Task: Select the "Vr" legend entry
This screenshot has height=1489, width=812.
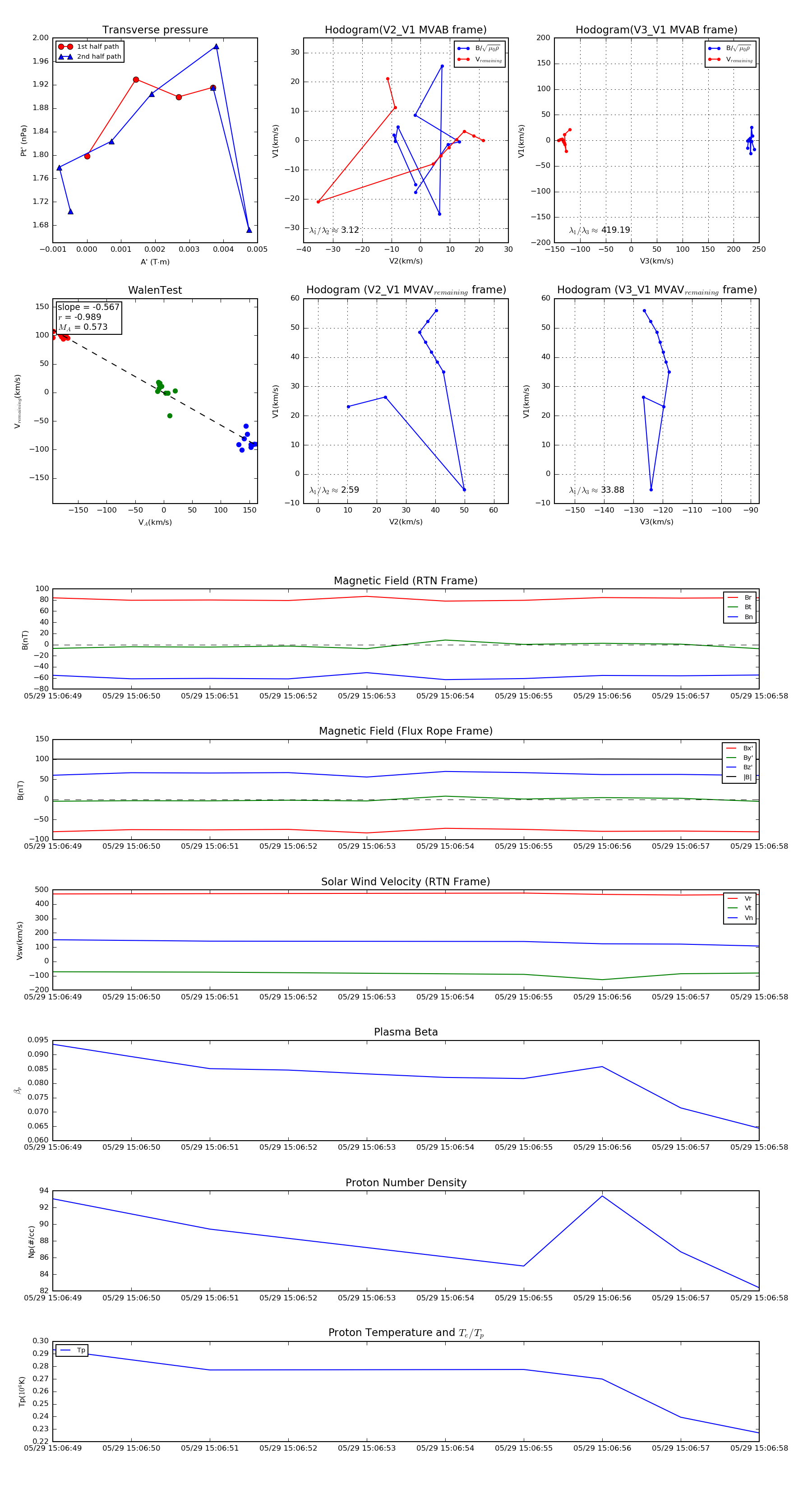Action: click(740, 898)
